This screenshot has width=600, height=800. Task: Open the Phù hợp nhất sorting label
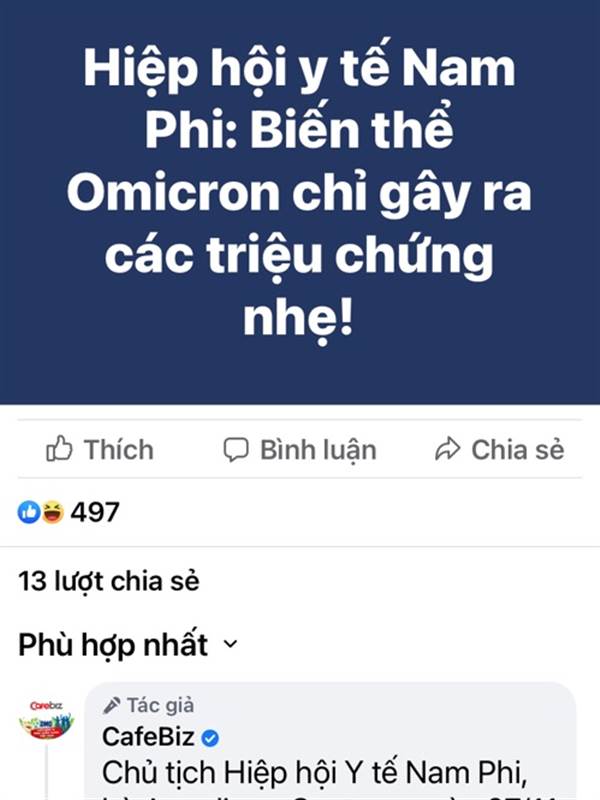tap(113, 644)
